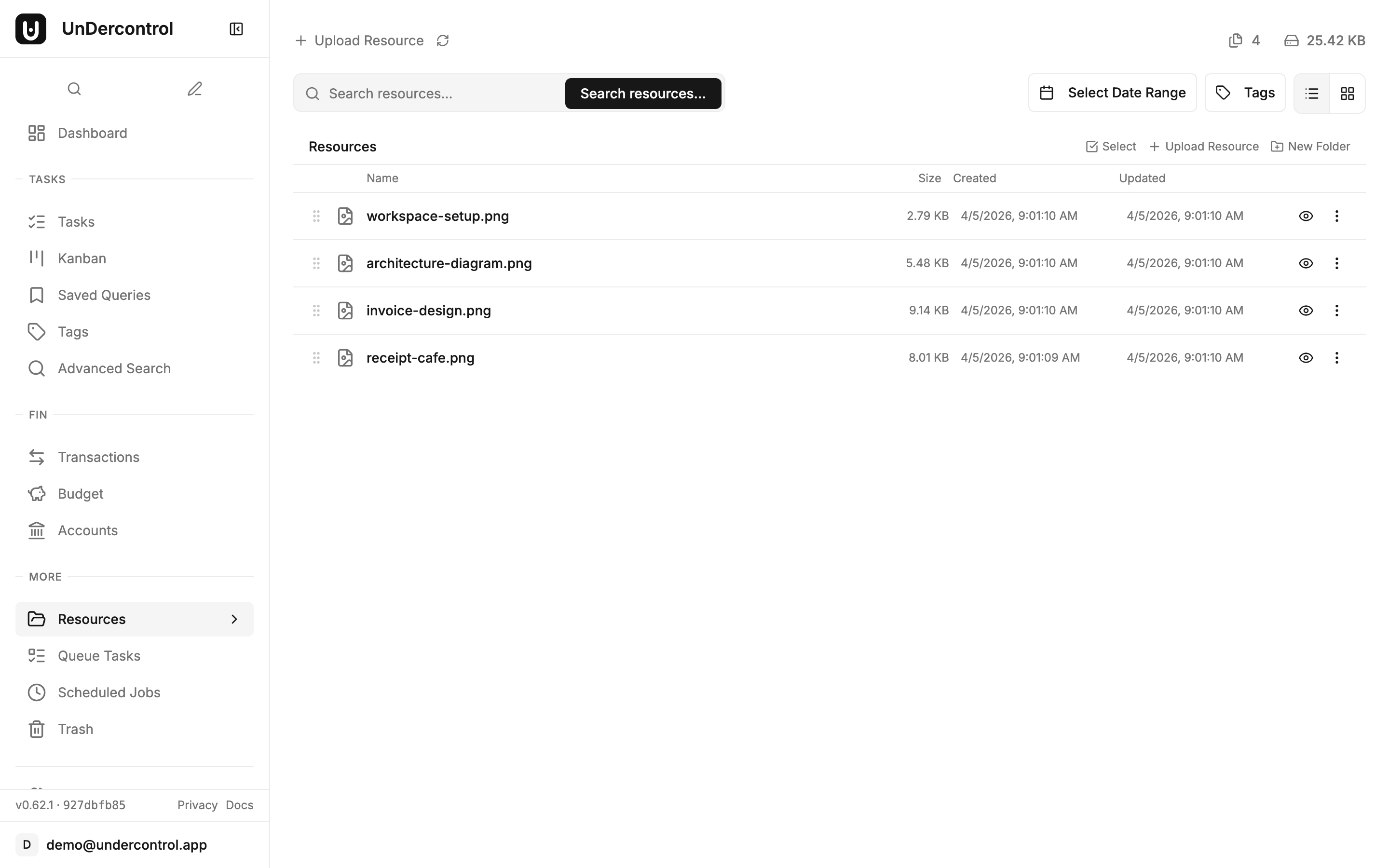This screenshot has height=868, width=1389.
Task: Open the Kanban board from sidebar
Action: click(81, 258)
